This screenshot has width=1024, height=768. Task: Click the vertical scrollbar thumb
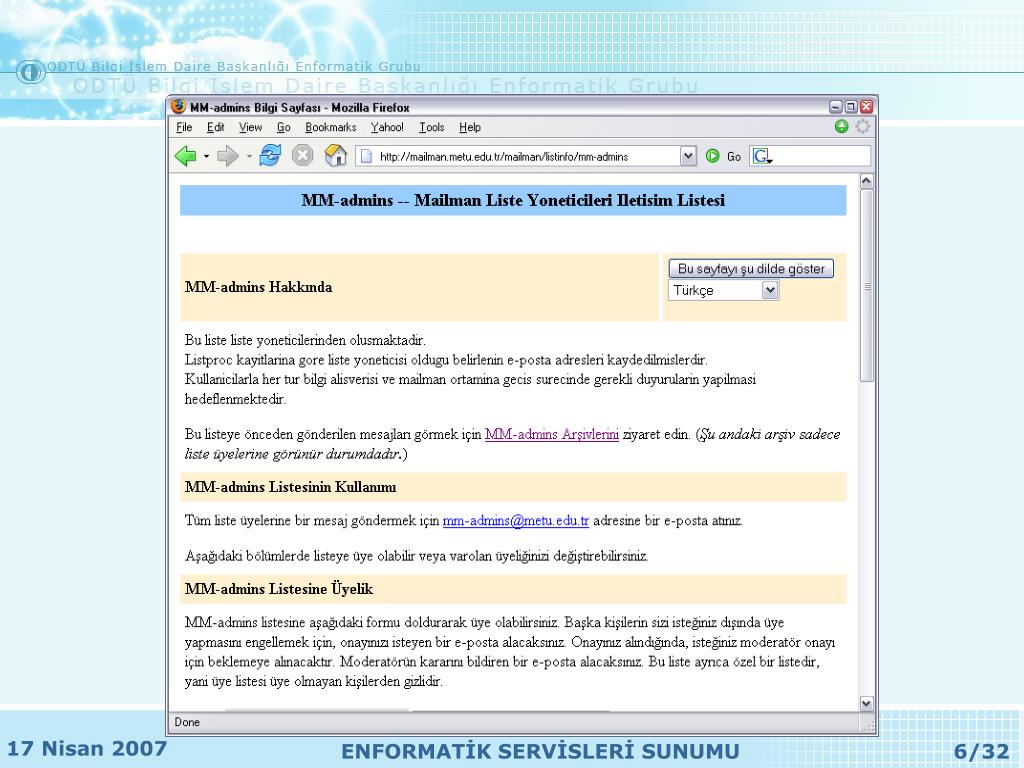pyautogui.click(x=867, y=285)
